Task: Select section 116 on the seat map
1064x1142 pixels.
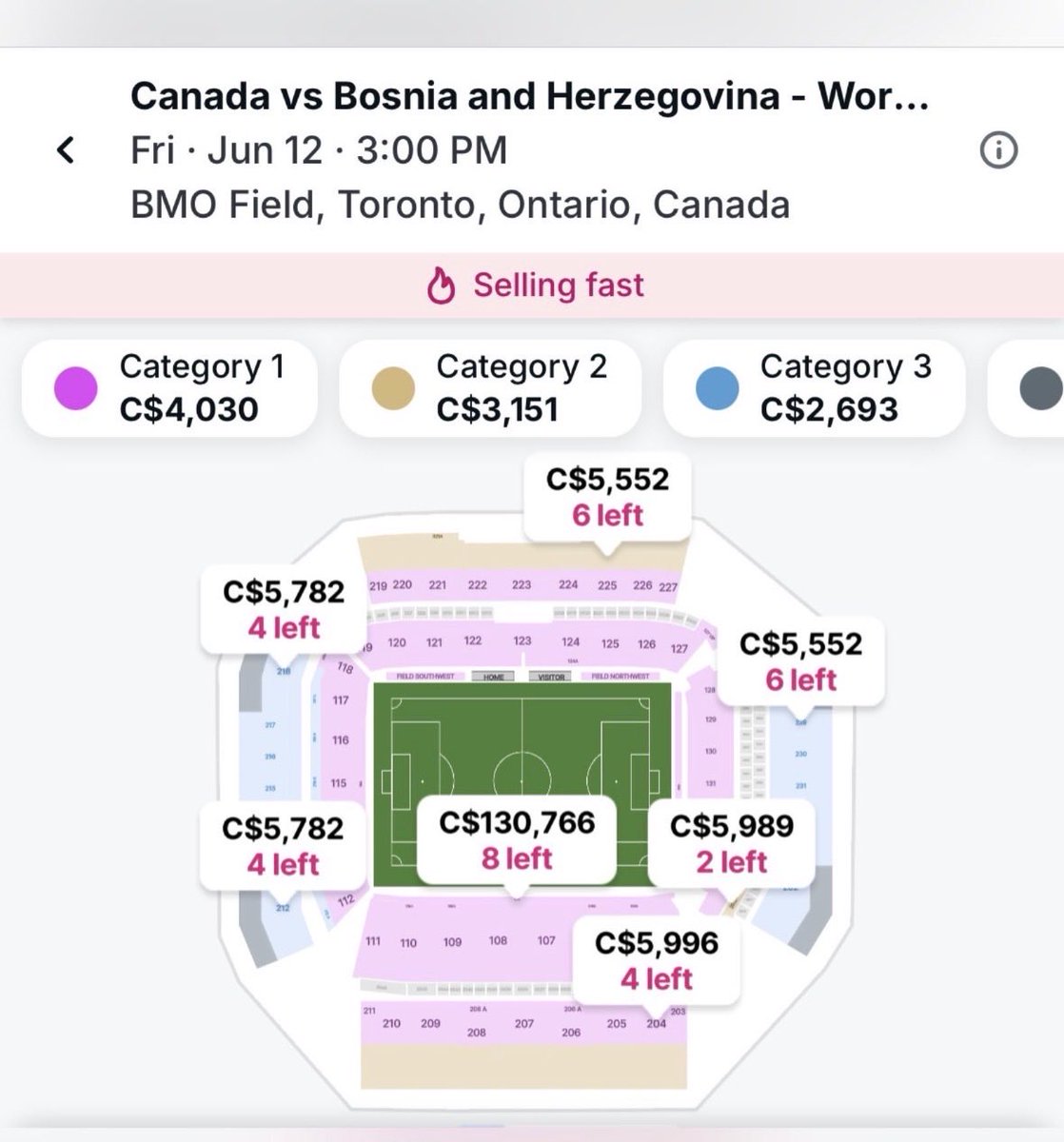Action: [x=341, y=740]
